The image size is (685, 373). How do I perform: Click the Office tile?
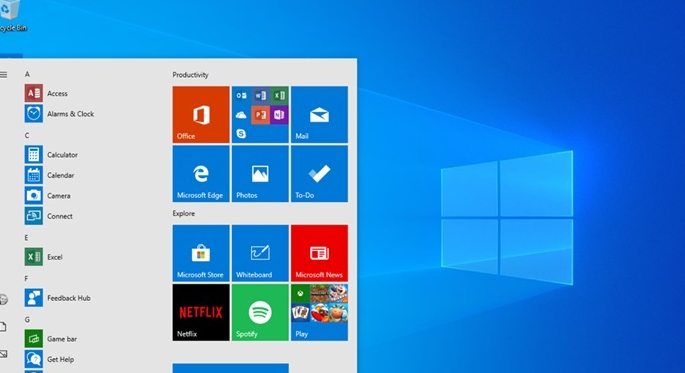[201, 114]
